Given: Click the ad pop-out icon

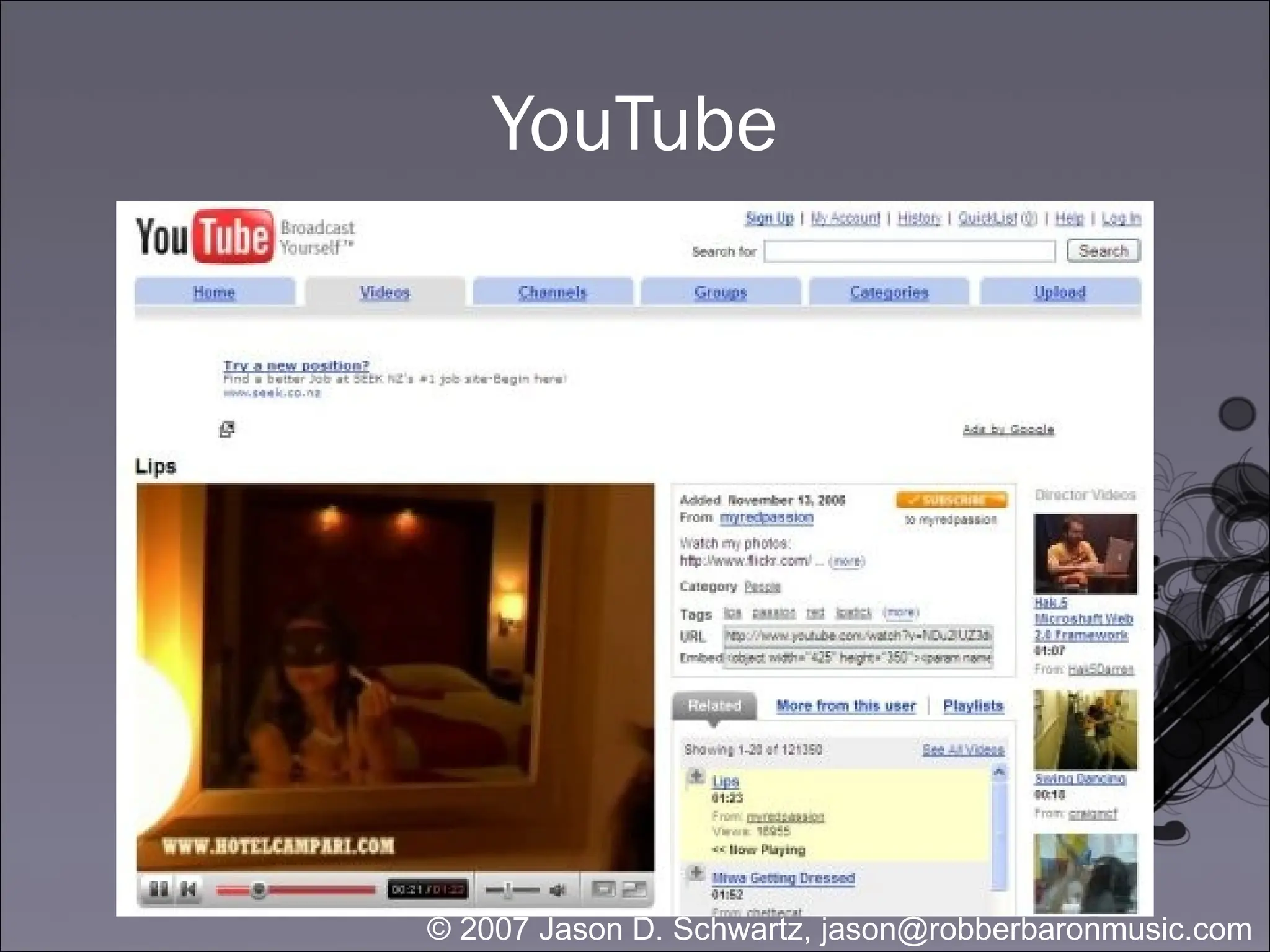Looking at the screenshot, I should [x=228, y=429].
